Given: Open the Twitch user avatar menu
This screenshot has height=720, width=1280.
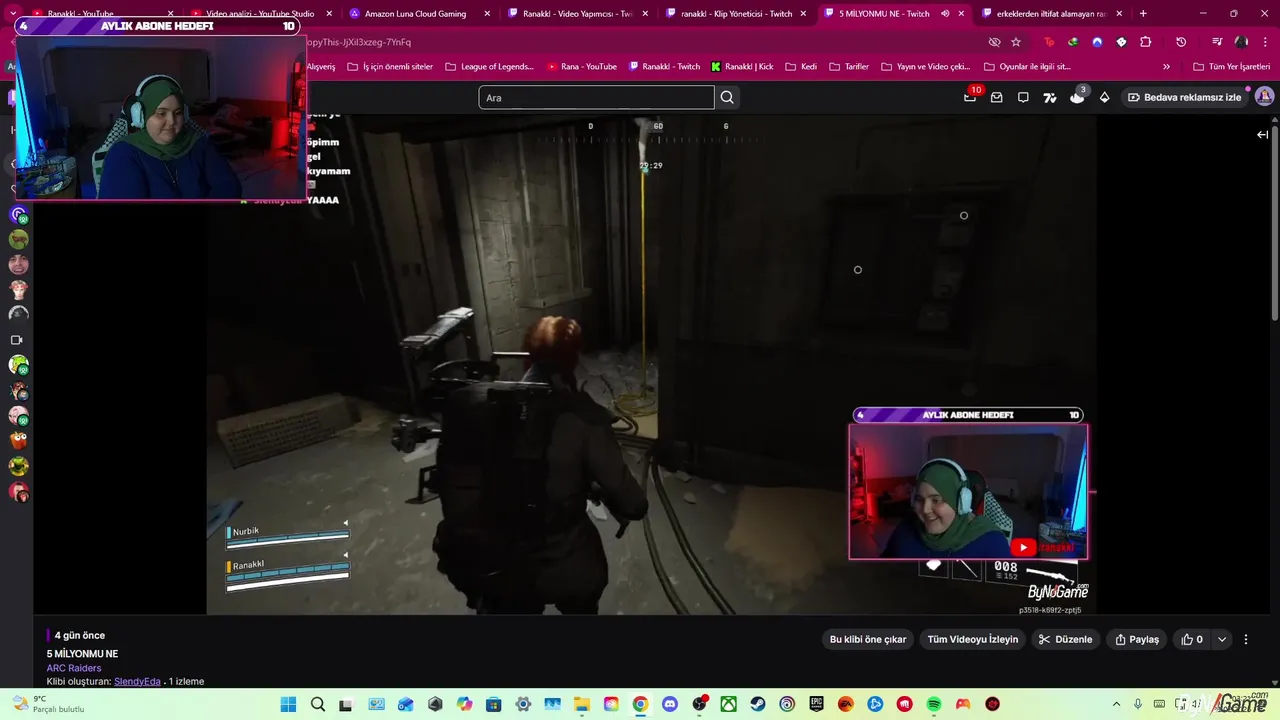Looking at the screenshot, I should click(1264, 97).
